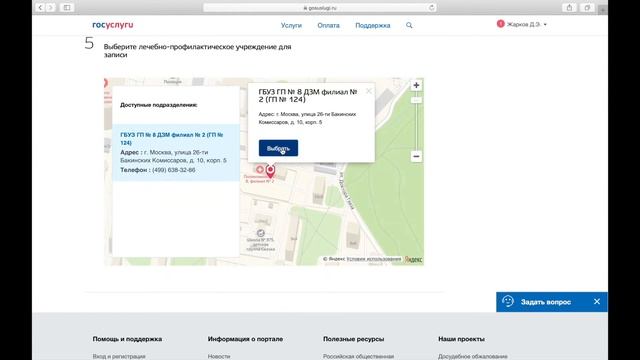Open the Услуги menu

tap(291, 25)
